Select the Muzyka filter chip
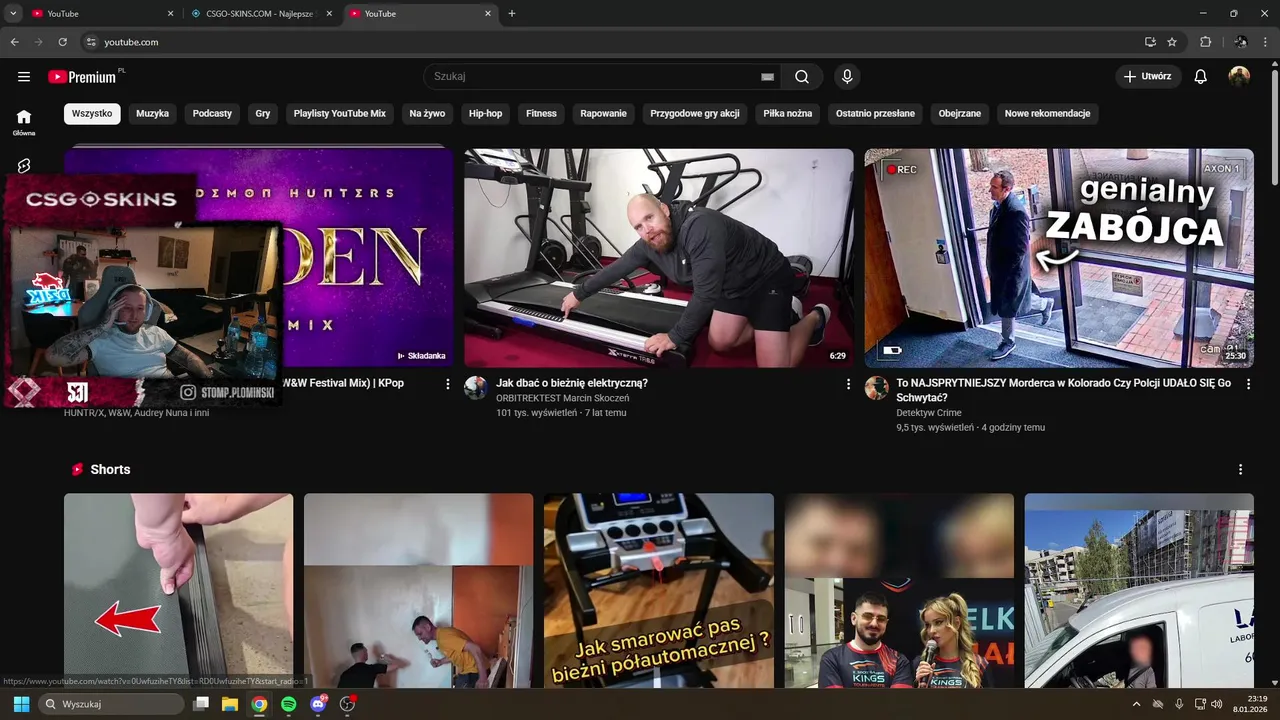Viewport: 1280px width, 720px height. click(152, 114)
